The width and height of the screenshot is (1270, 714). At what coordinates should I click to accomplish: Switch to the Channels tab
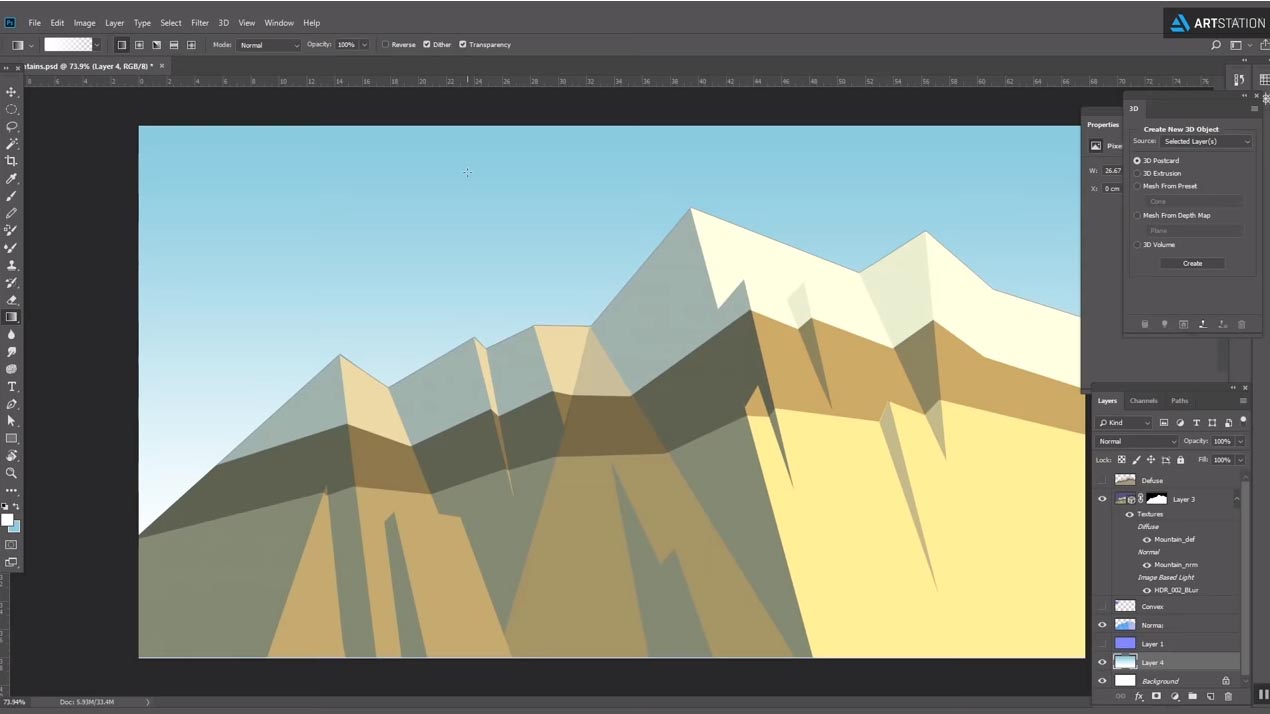point(1143,401)
